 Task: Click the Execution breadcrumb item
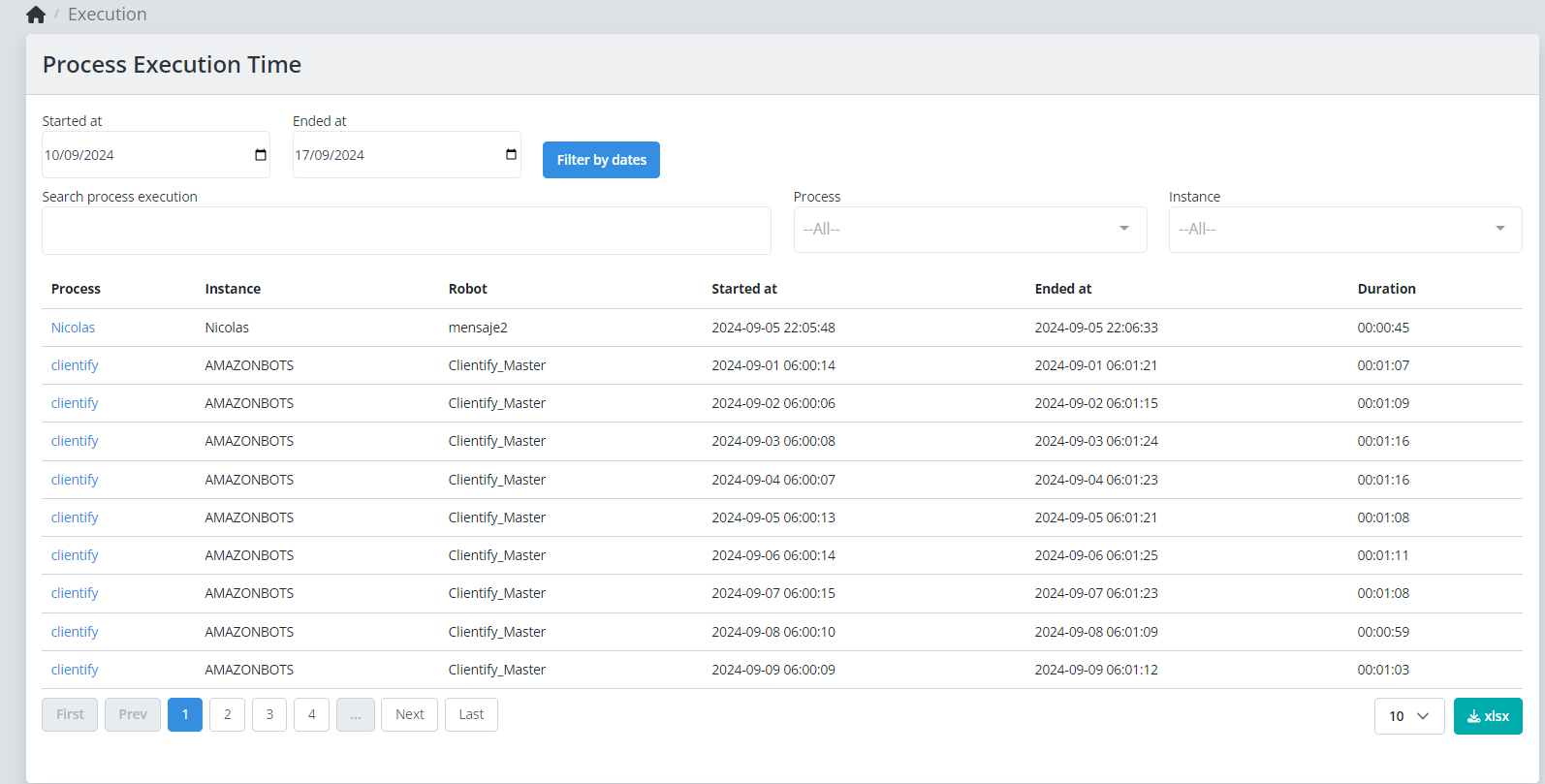(108, 15)
